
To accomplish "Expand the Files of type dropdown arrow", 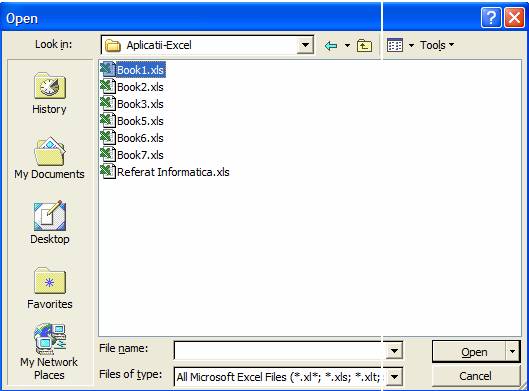I will tap(394, 376).
